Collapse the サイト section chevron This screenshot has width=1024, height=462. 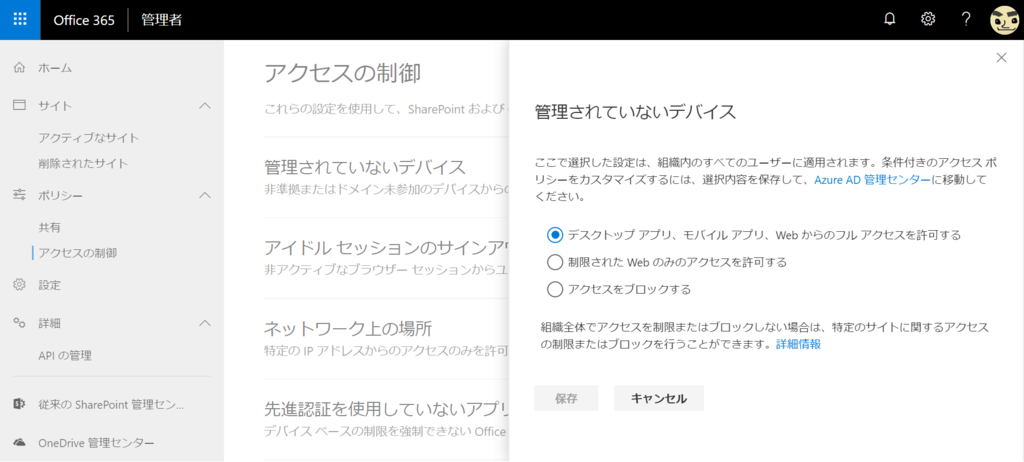205,105
